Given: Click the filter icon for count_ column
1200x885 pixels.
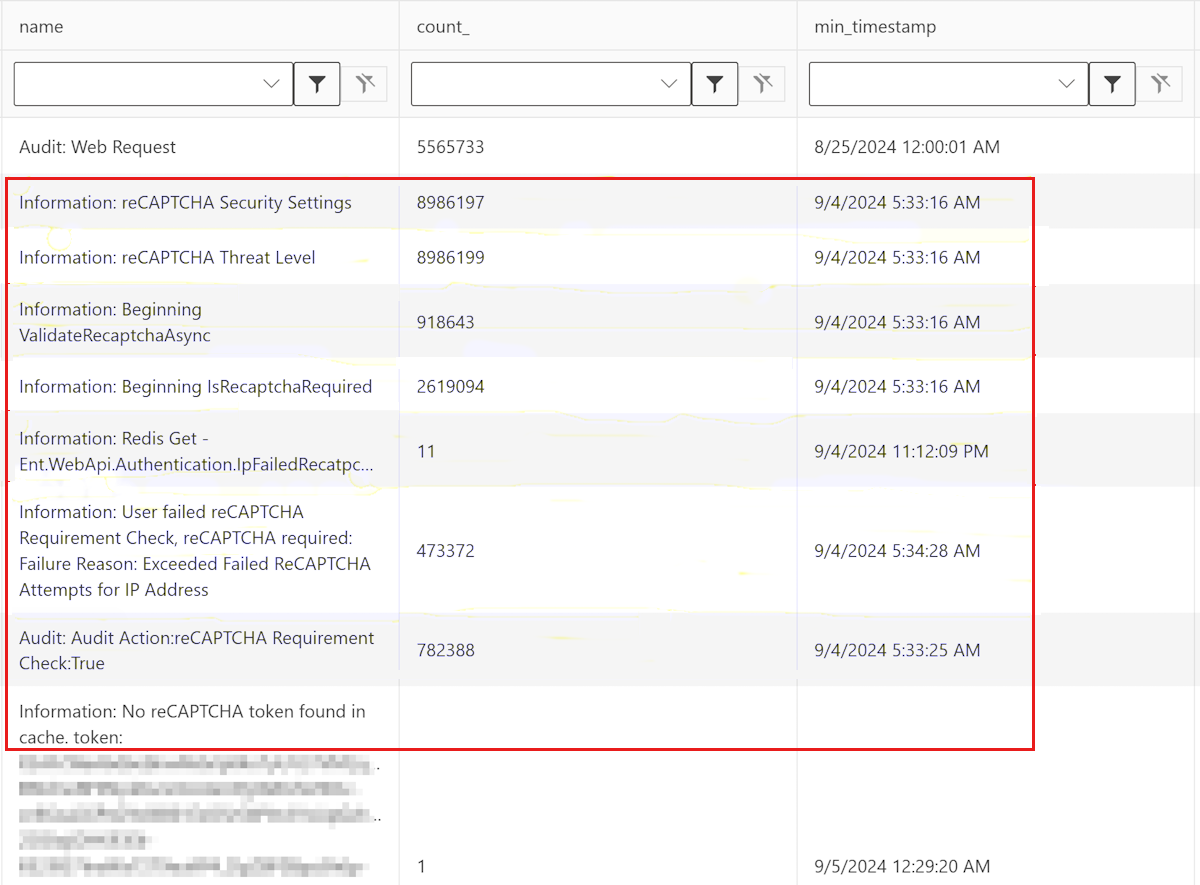Looking at the screenshot, I should (x=714, y=85).
